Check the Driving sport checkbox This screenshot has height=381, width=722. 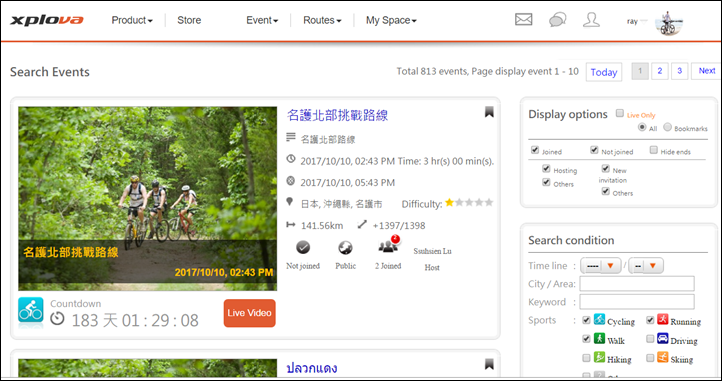click(x=650, y=339)
